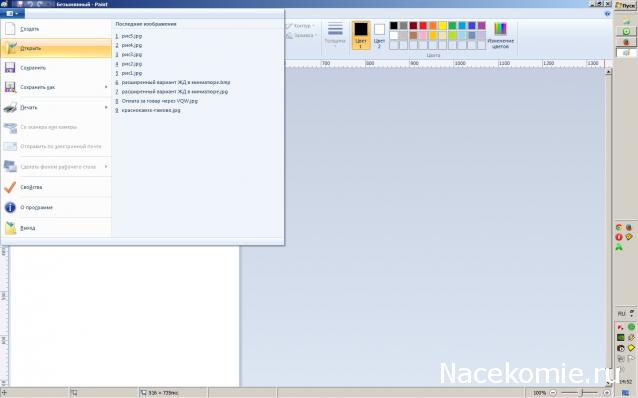Open recent file рис5.jpg

132,36
